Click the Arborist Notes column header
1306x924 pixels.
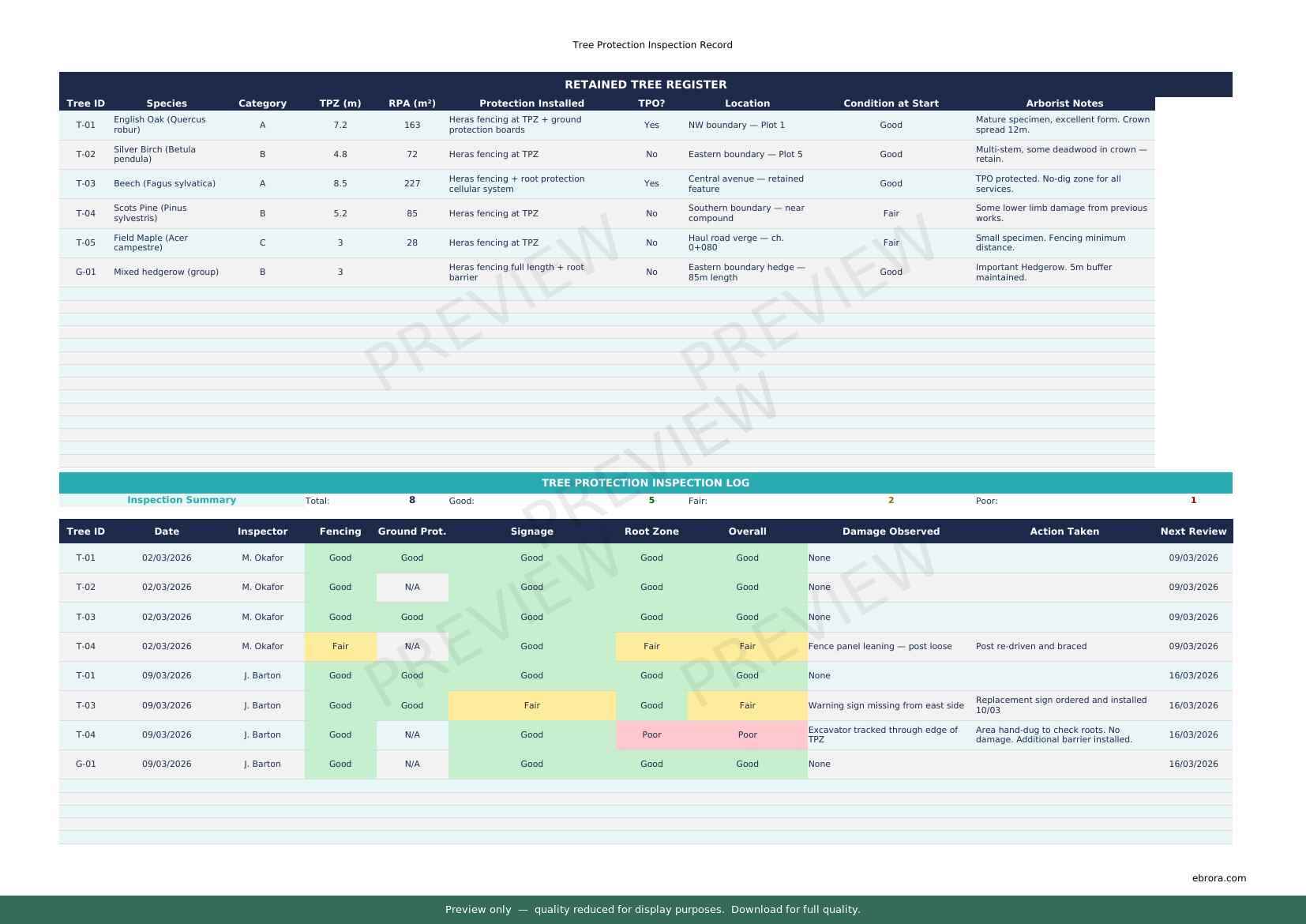tap(1064, 103)
